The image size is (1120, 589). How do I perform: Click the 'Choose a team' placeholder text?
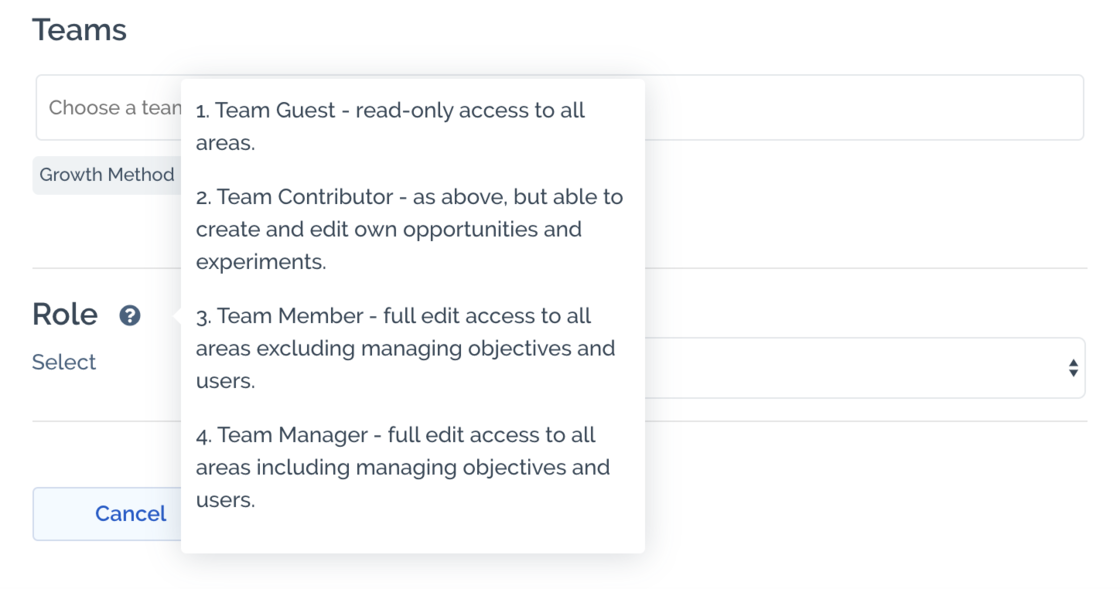point(114,108)
